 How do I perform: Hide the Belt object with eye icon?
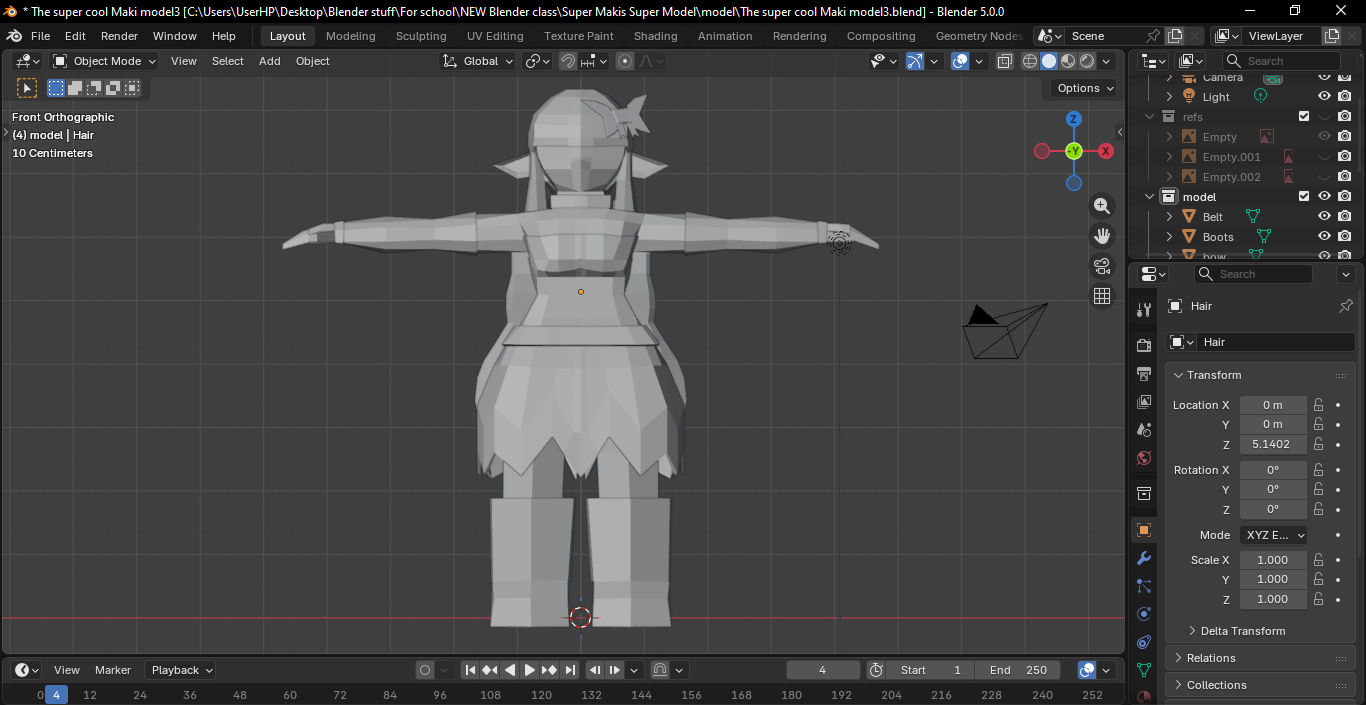pyautogui.click(x=1324, y=216)
